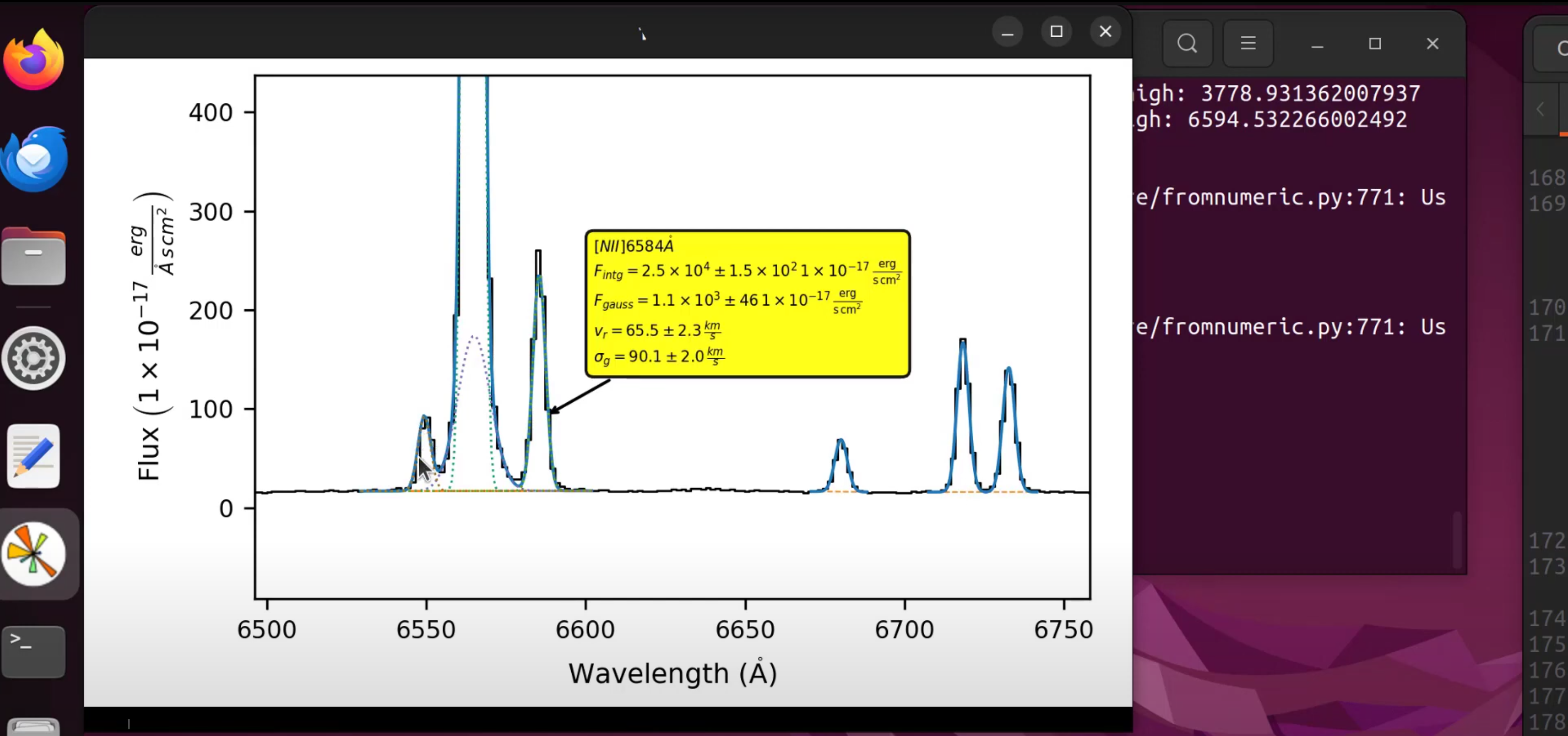Open the Files manager in dock
The height and width of the screenshot is (736, 1568).
pos(33,257)
